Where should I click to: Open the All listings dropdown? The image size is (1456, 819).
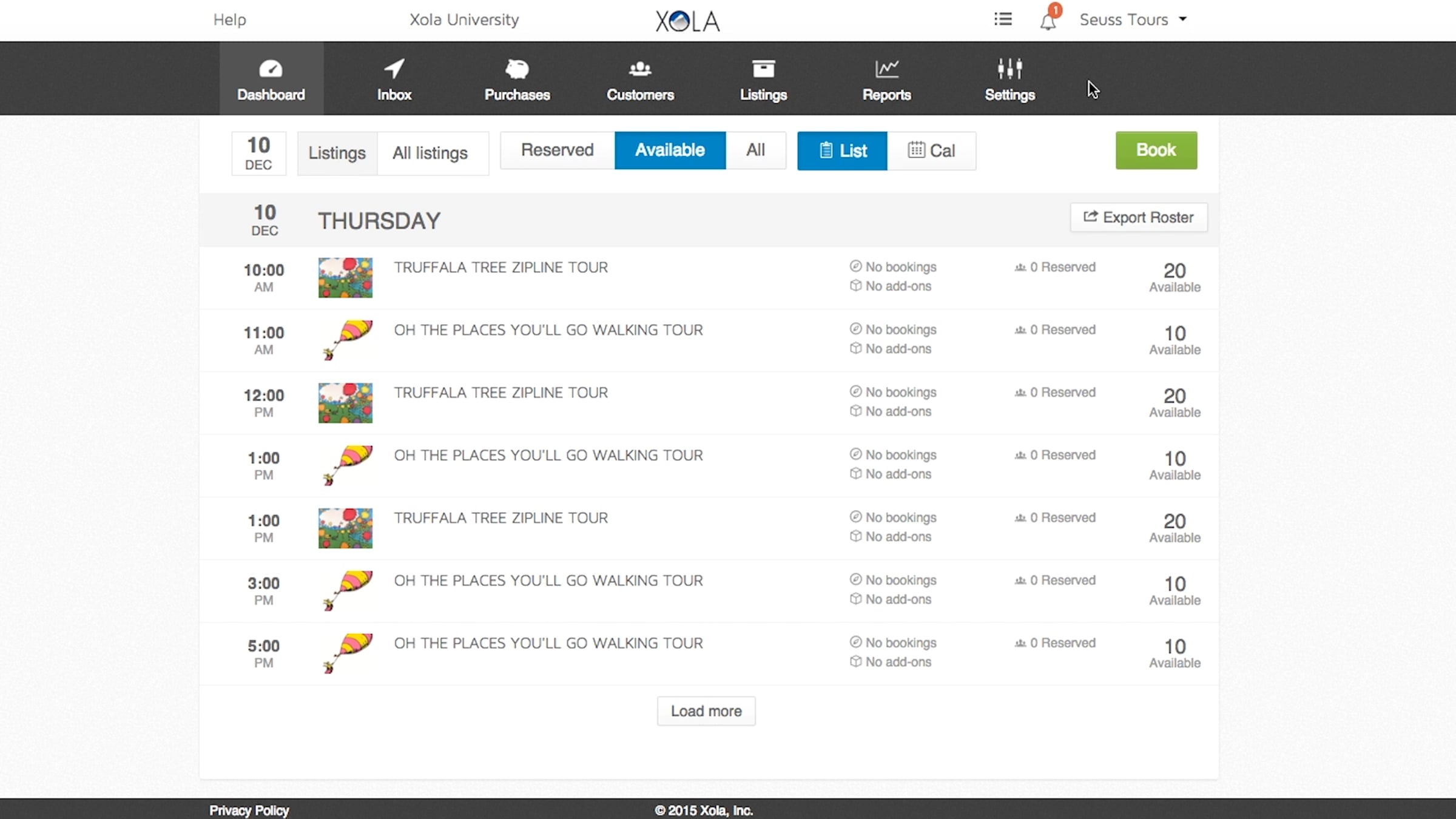coord(430,153)
